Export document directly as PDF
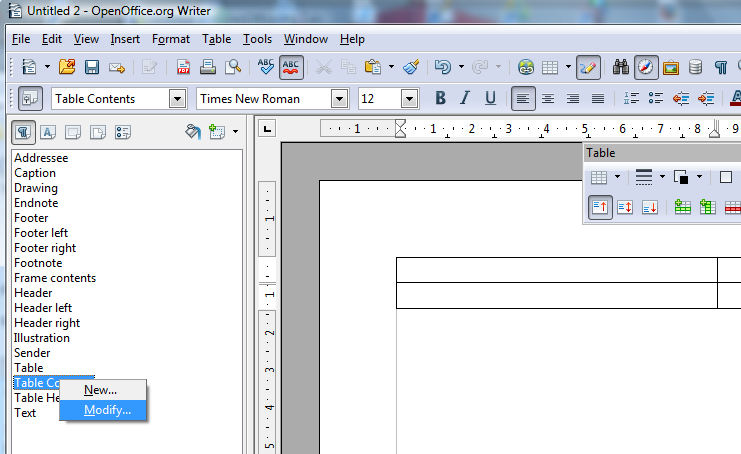 [184, 68]
